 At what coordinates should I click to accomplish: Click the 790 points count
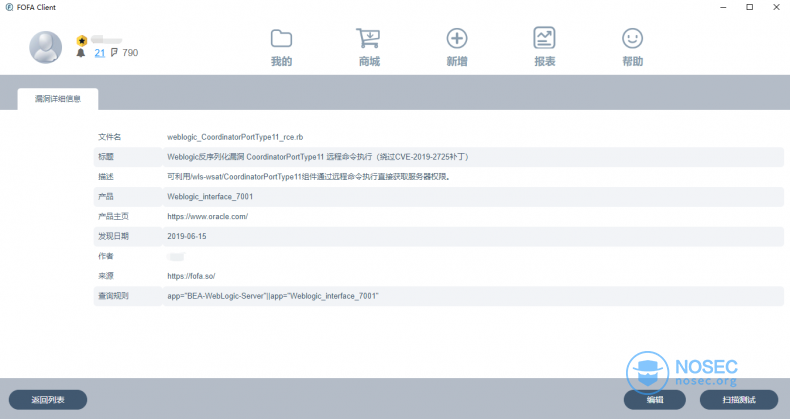(130, 52)
